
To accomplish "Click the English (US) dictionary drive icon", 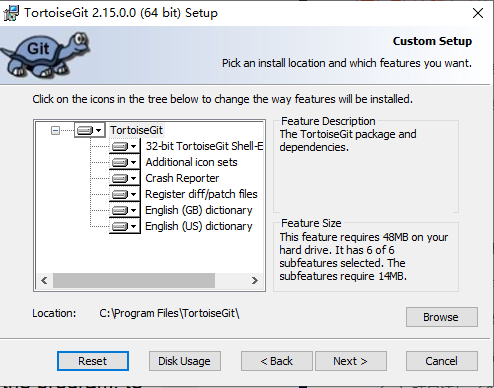I will click(120, 226).
